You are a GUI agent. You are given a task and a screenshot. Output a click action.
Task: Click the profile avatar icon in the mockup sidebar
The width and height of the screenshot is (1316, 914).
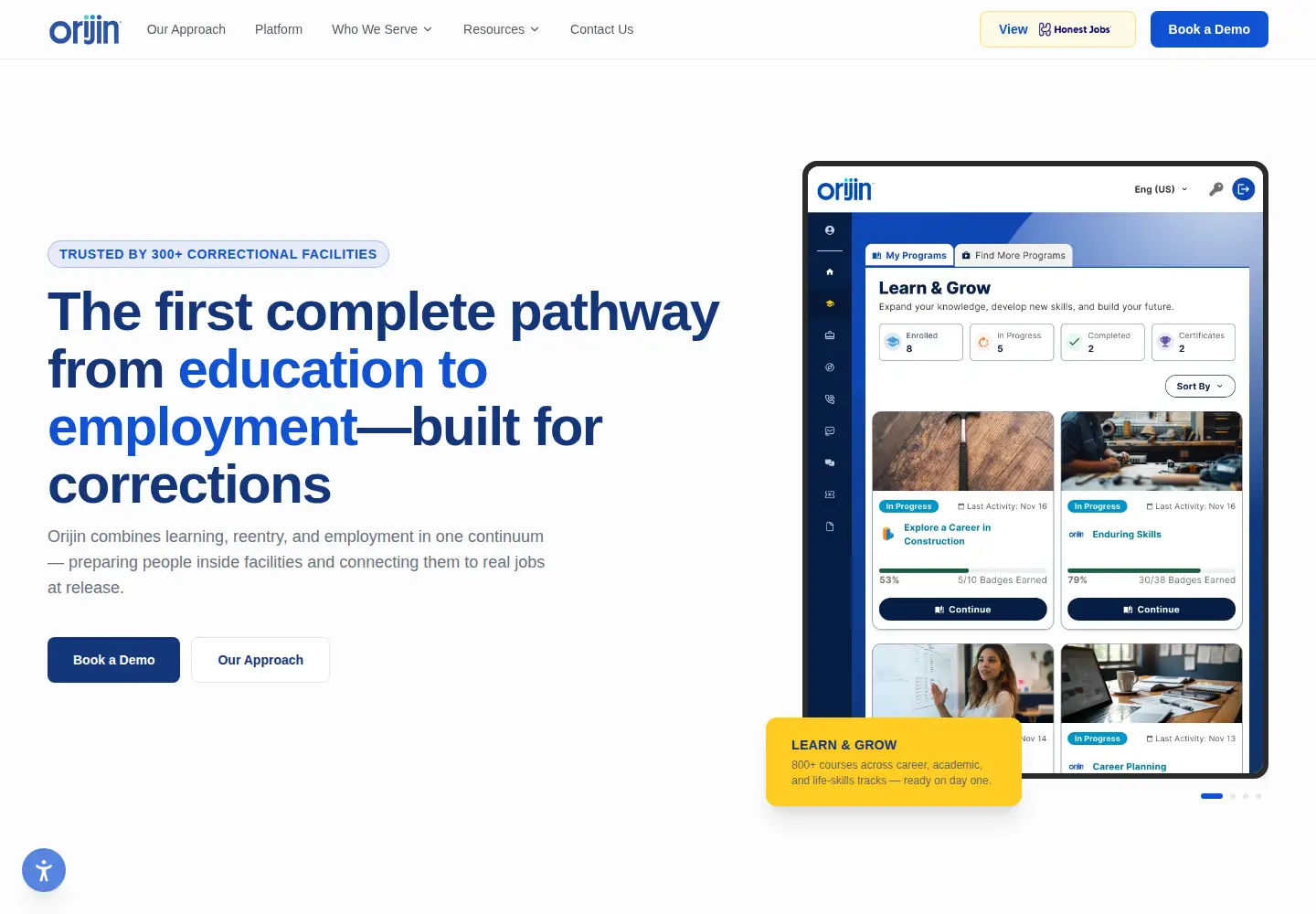click(x=830, y=230)
